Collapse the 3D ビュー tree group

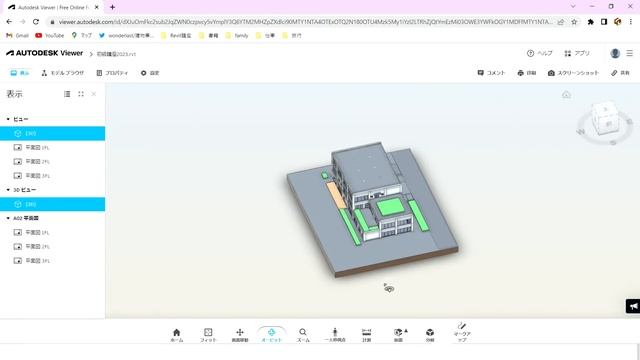[x=8, y=190]
